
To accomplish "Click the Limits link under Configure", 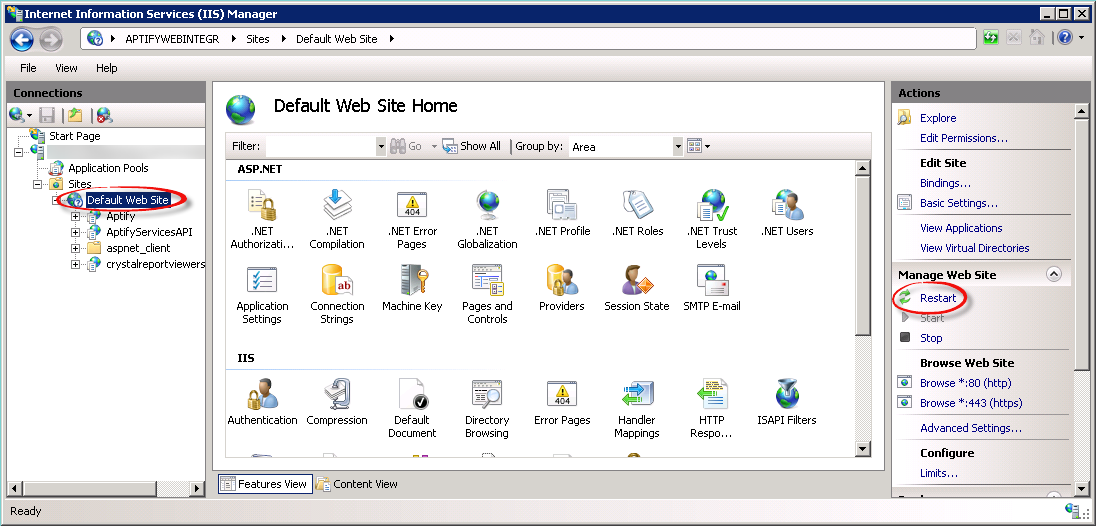I will pos(939,473).
